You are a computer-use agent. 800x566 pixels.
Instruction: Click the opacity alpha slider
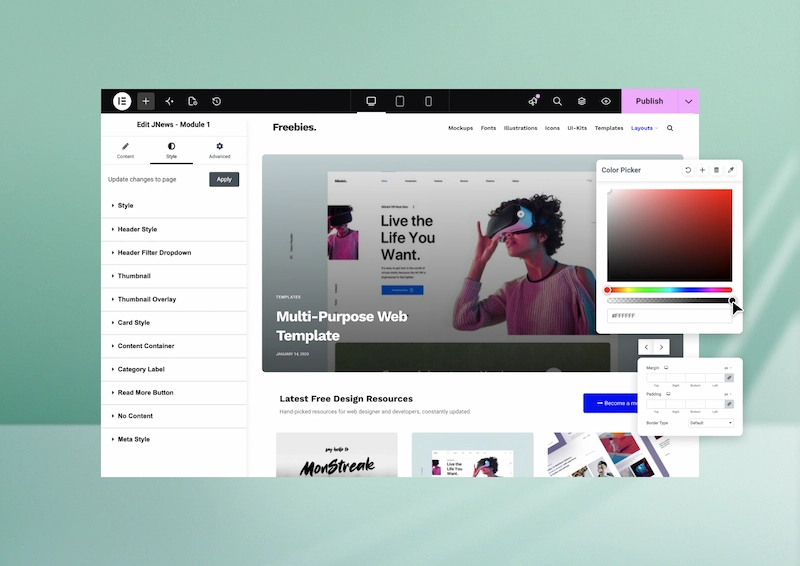[669, 301]
